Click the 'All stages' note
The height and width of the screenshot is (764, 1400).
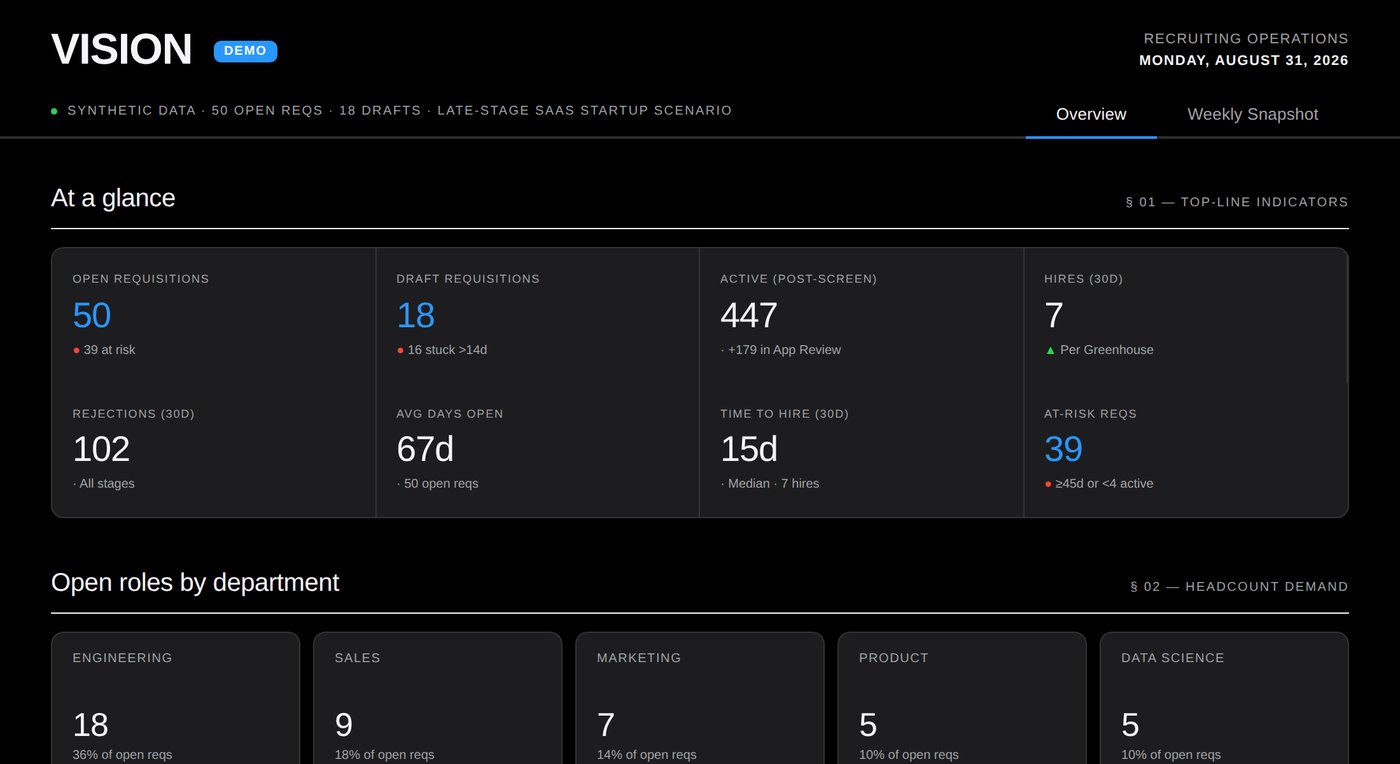[x=107, y=484]
